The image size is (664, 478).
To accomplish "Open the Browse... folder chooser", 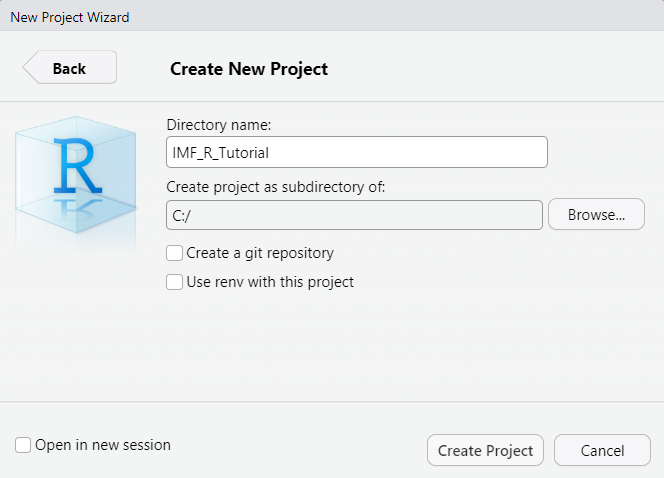I will coord(596,215).
